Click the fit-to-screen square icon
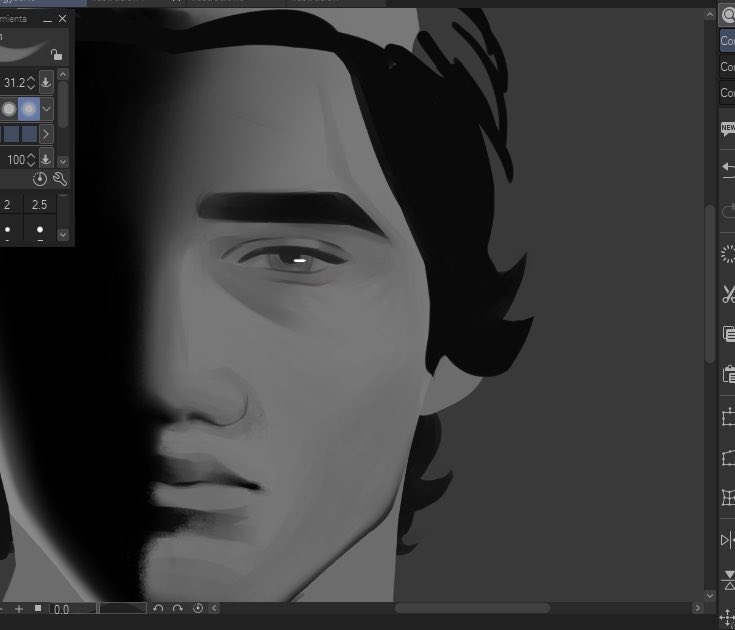The height and width of the screenshot is (630, 735). click(38, 608)
